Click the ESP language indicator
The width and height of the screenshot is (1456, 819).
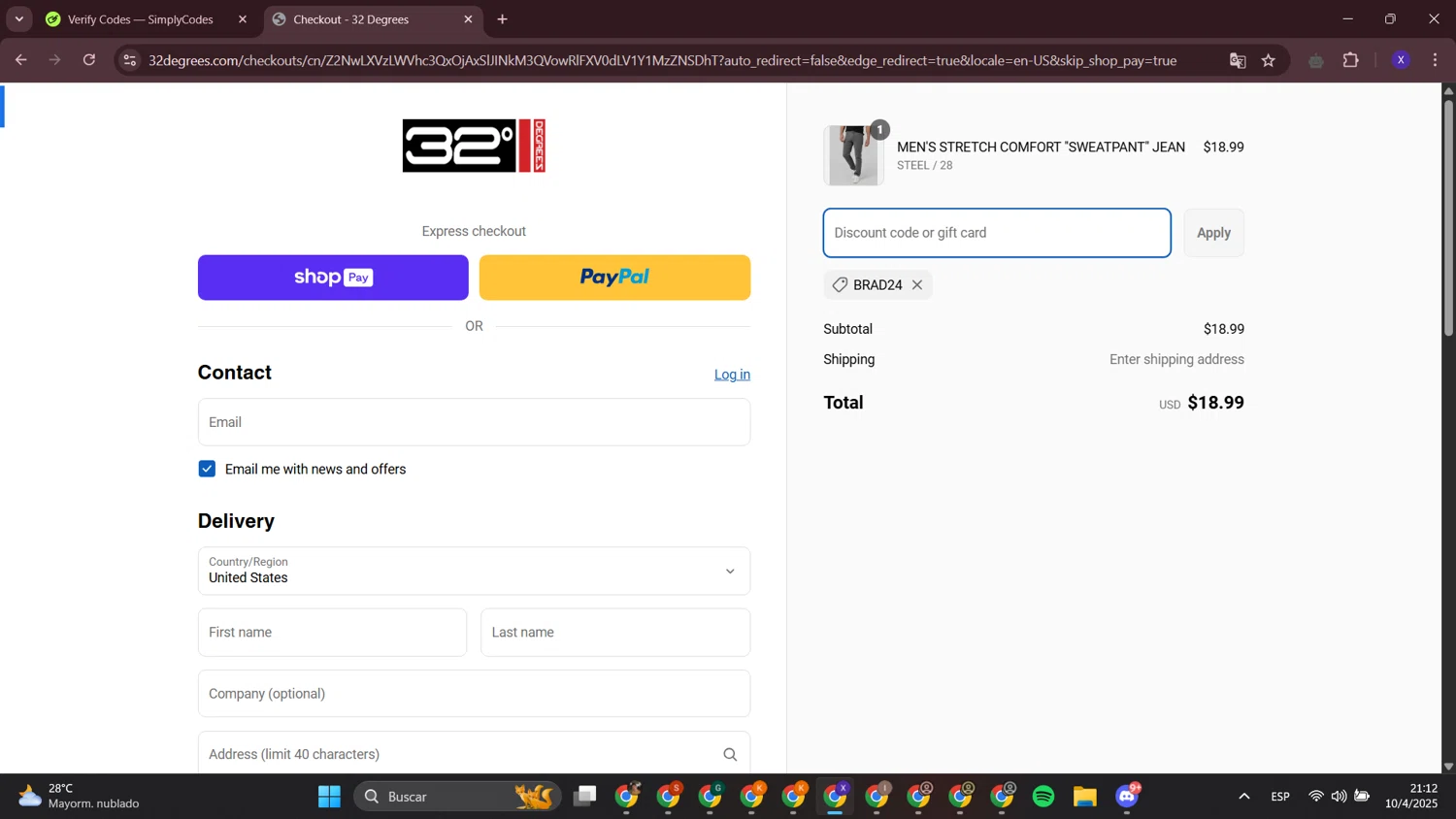click(x=1280, y=797)
